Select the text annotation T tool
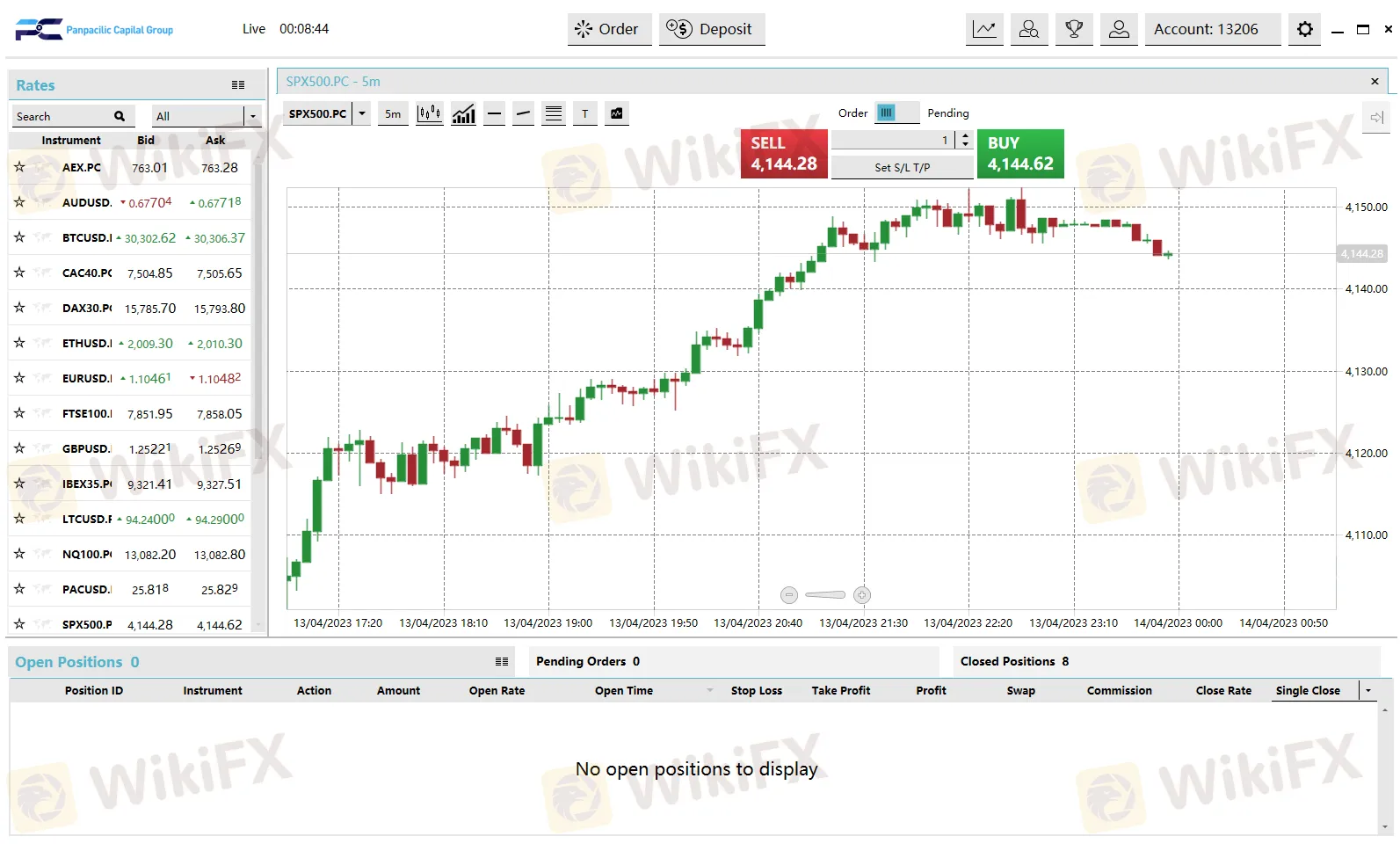The height and width of the screenshot is (851, 1400). pyautogui.click(x=584, y=113)
